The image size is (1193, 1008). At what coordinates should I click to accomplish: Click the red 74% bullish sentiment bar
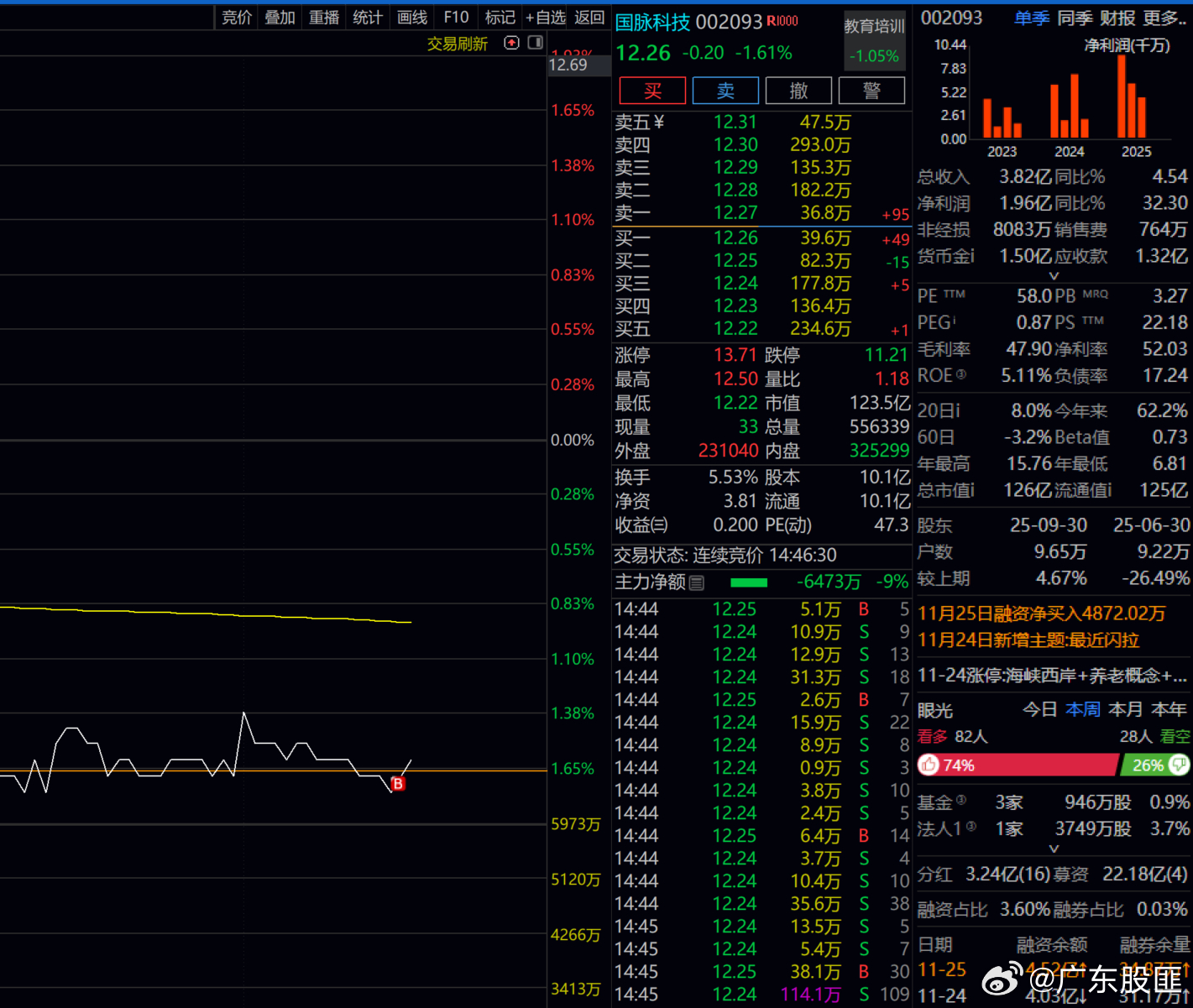click(x=1018, y=765)
